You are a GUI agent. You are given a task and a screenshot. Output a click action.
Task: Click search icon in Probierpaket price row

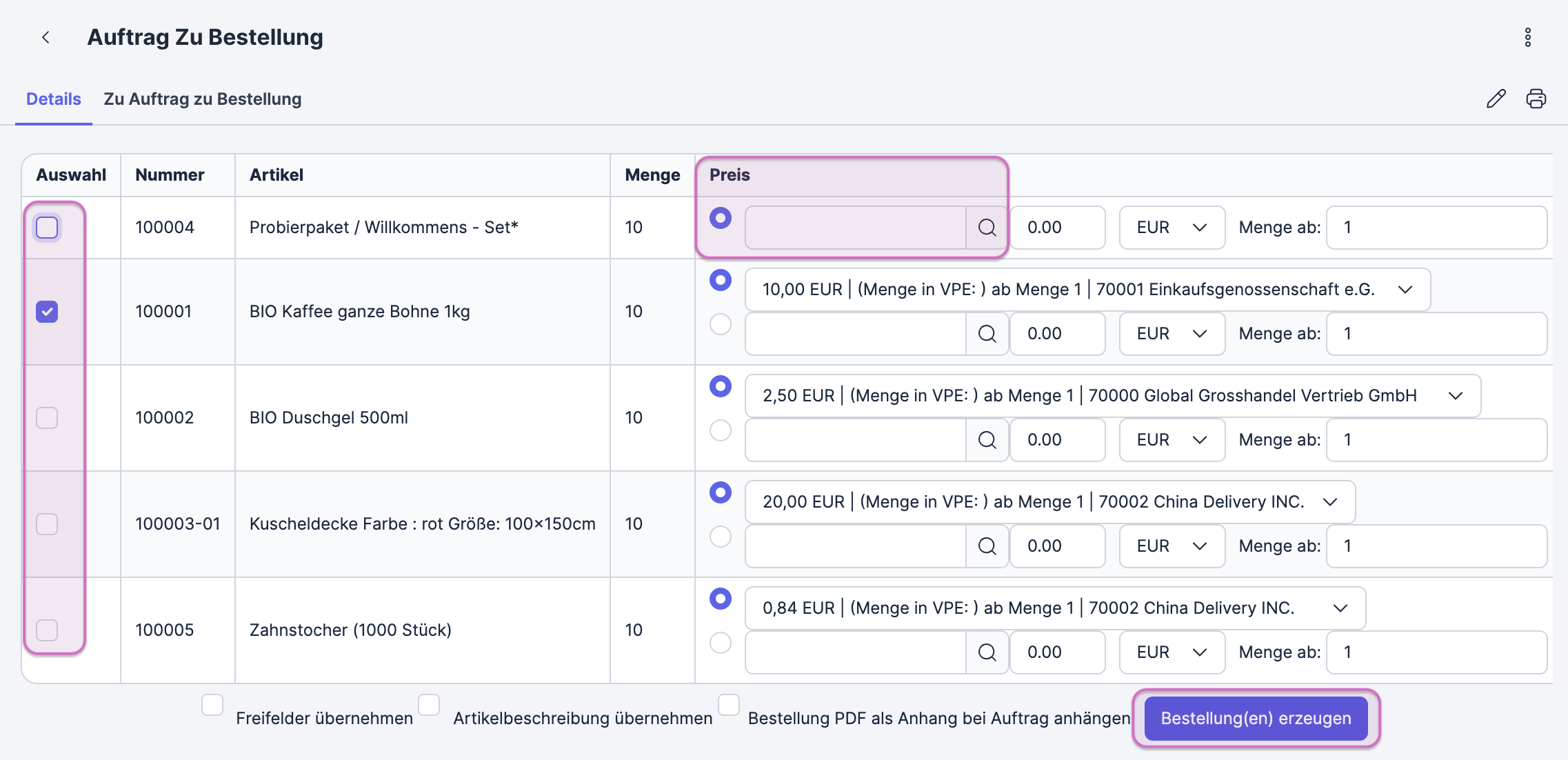987,228
